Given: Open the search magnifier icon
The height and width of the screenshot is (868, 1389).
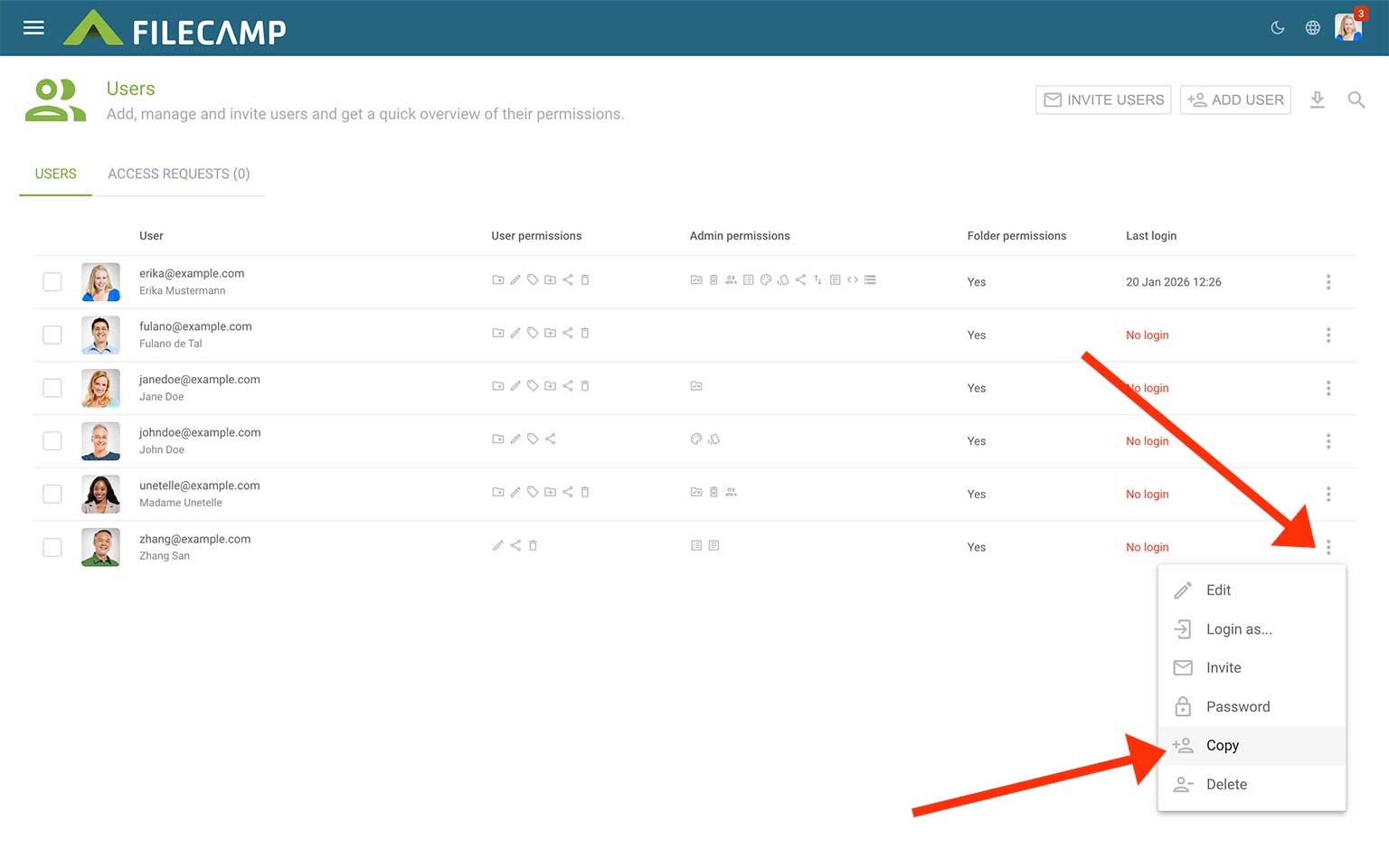Looking at the screenshot, I should [1356, 99].
